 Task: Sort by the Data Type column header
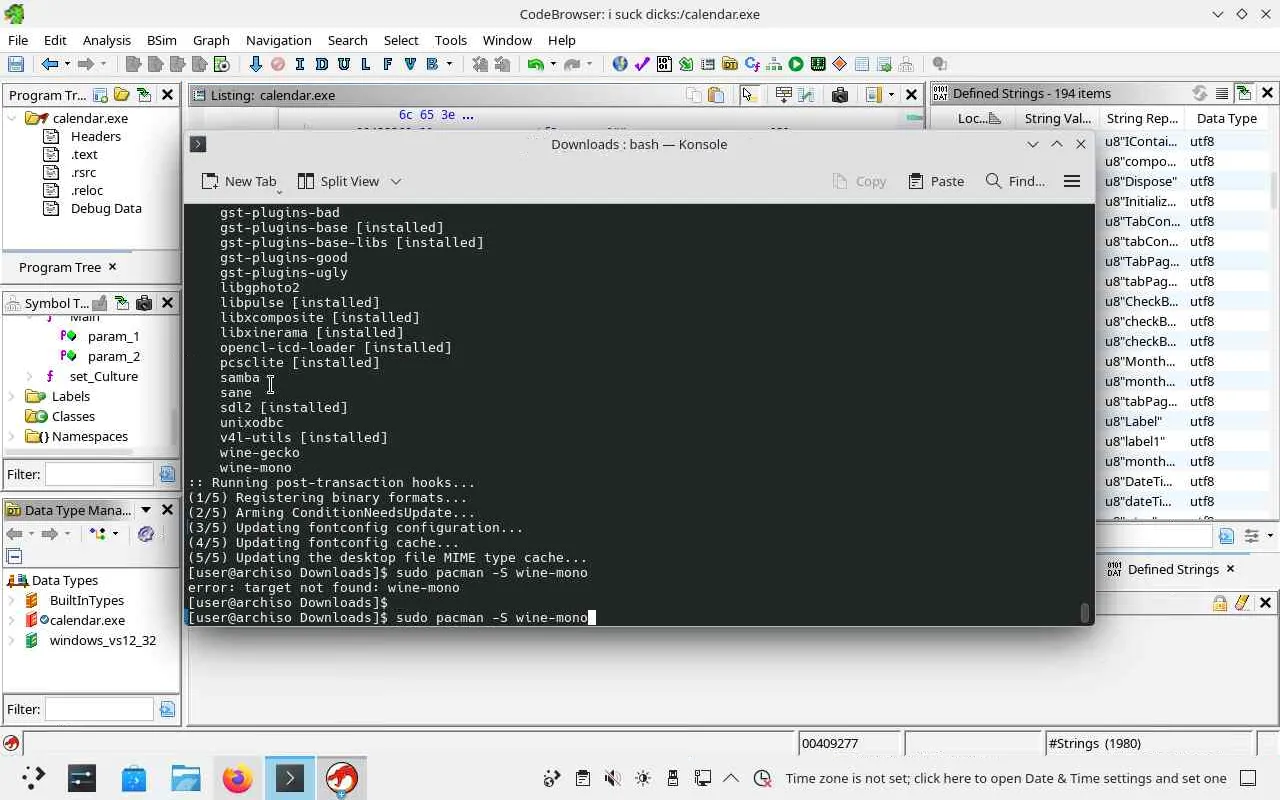click(x=1226, y=118)
